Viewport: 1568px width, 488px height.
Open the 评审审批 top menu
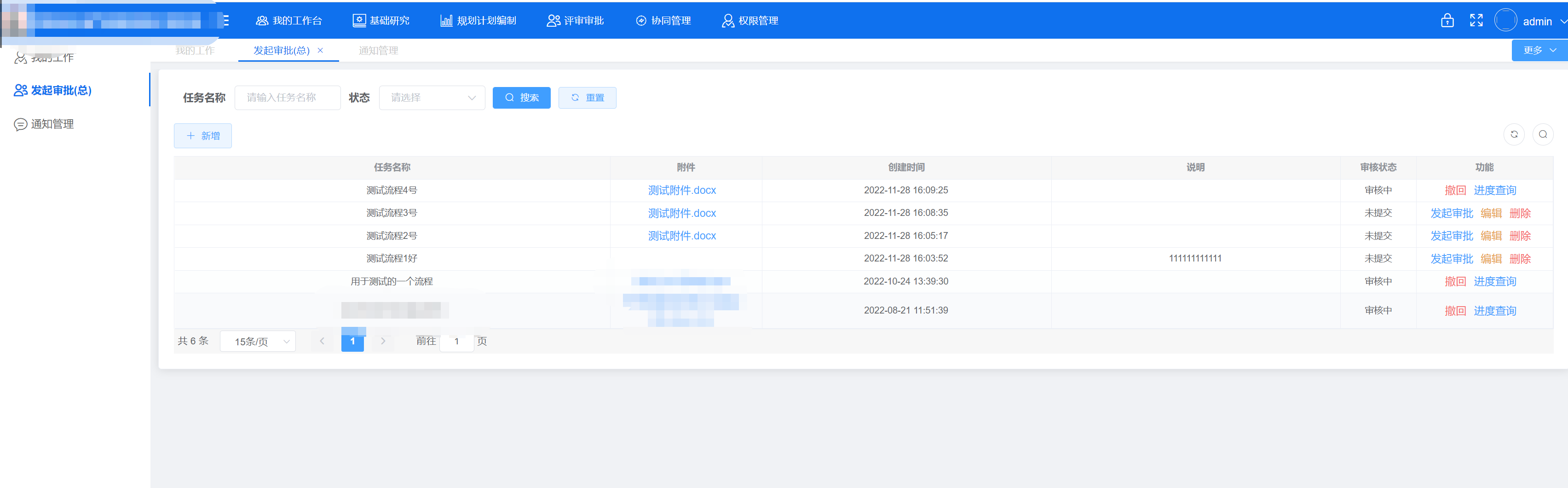tap(575, 21)
